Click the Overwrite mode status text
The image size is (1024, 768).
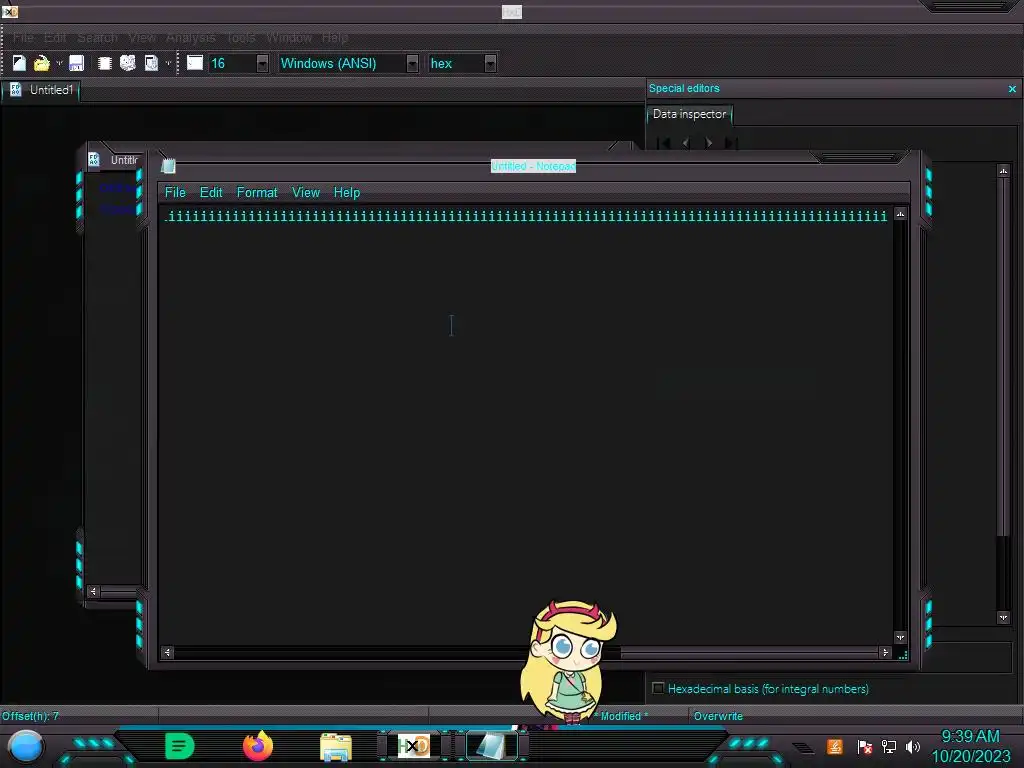[x=718, y=716]
